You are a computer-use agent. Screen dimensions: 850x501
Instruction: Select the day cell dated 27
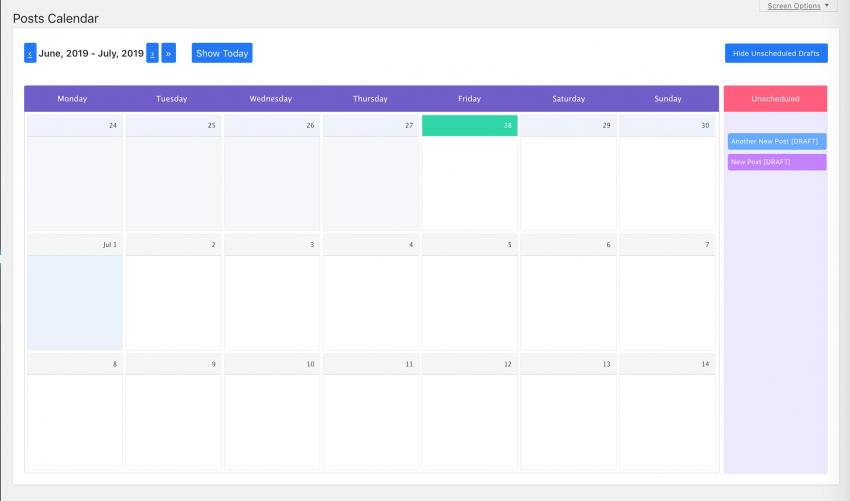pyautogui.click(x=371, y=173)
